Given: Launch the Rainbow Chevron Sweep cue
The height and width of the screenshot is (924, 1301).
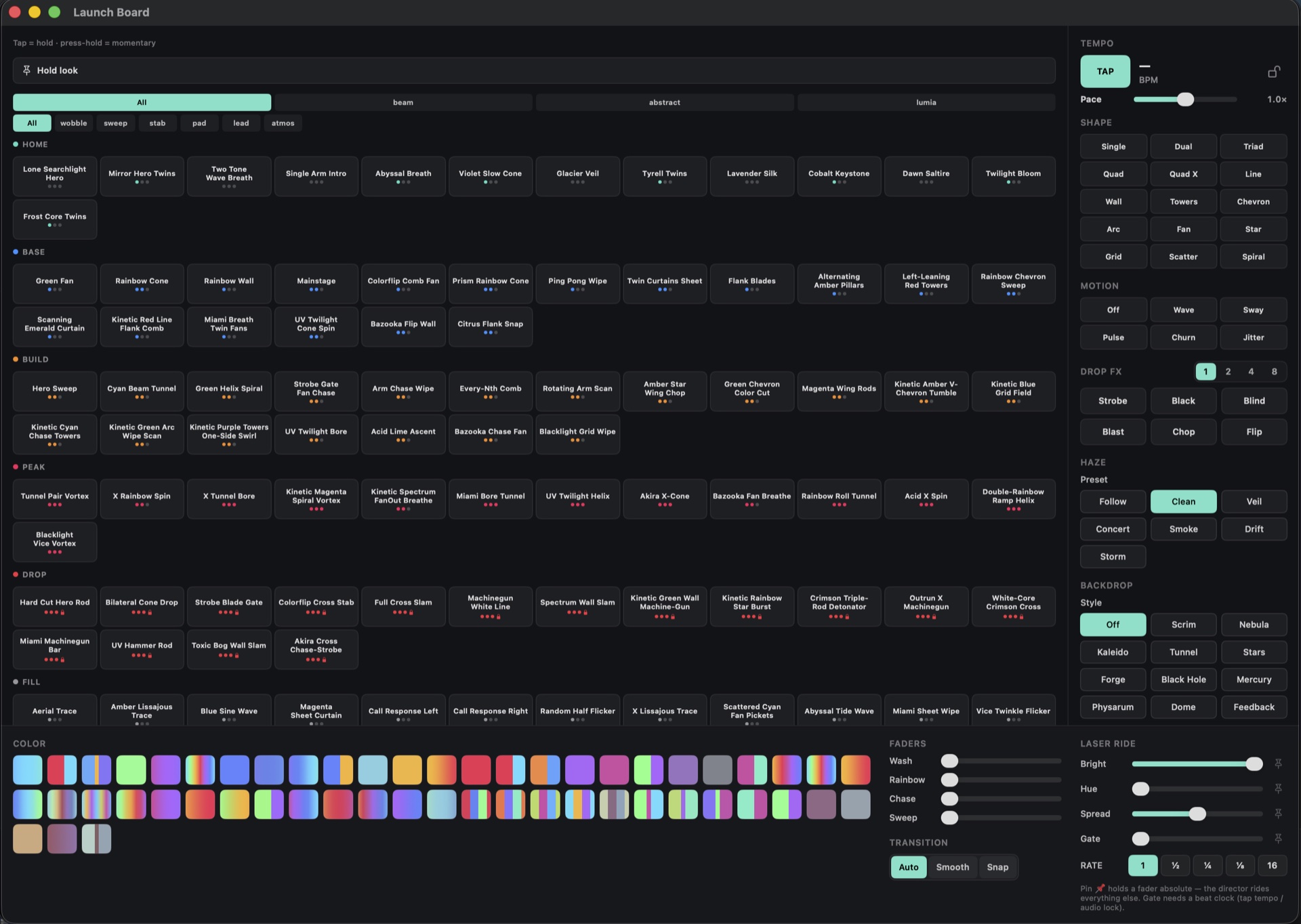Looking at the screenshot, I should [1013, 284].
